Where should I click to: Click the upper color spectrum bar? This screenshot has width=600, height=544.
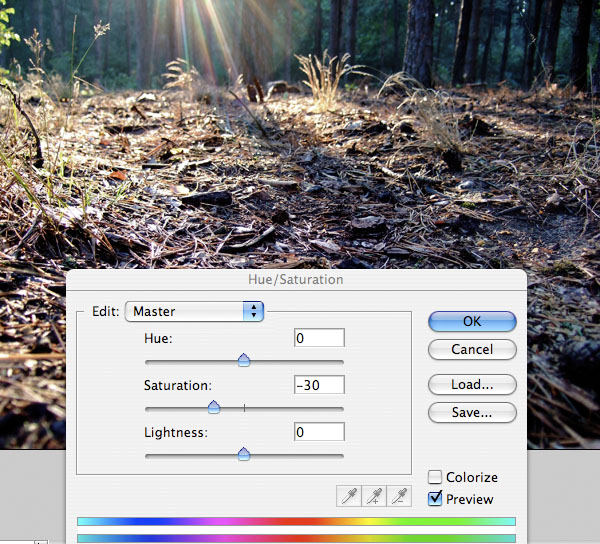pyautogui.click(x=296, y=521)
